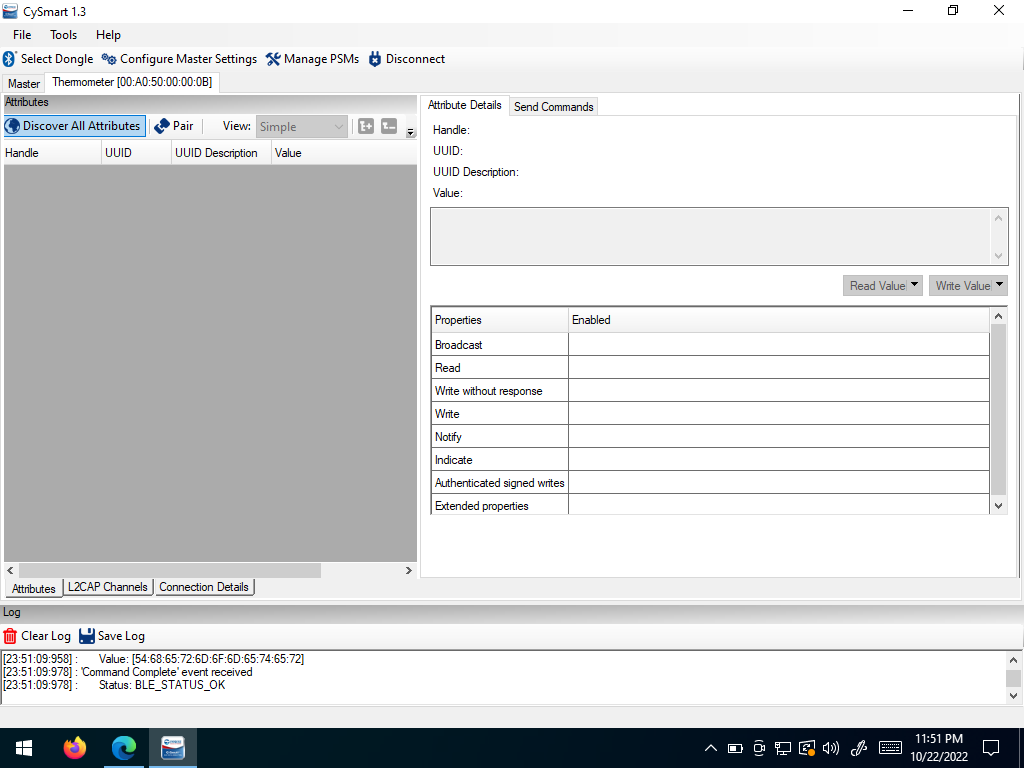Open the Connection Details tab
The height and width of the screenshot is (768, 1024).
click(204, 587)
